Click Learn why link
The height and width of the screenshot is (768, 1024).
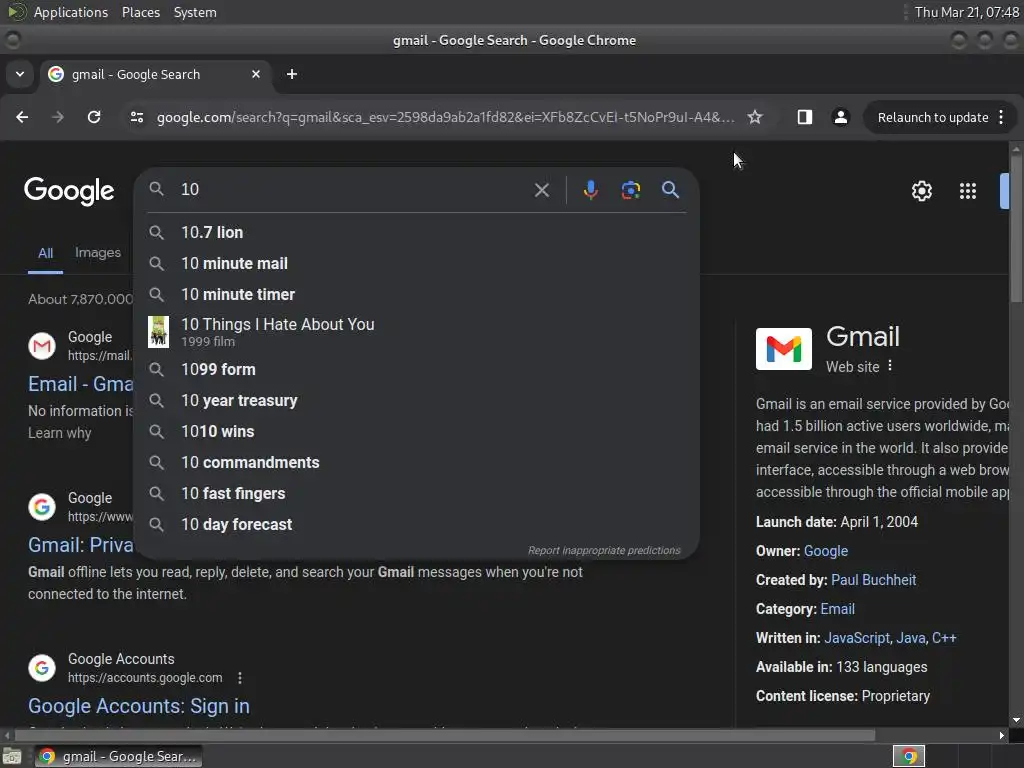[59, 433]
